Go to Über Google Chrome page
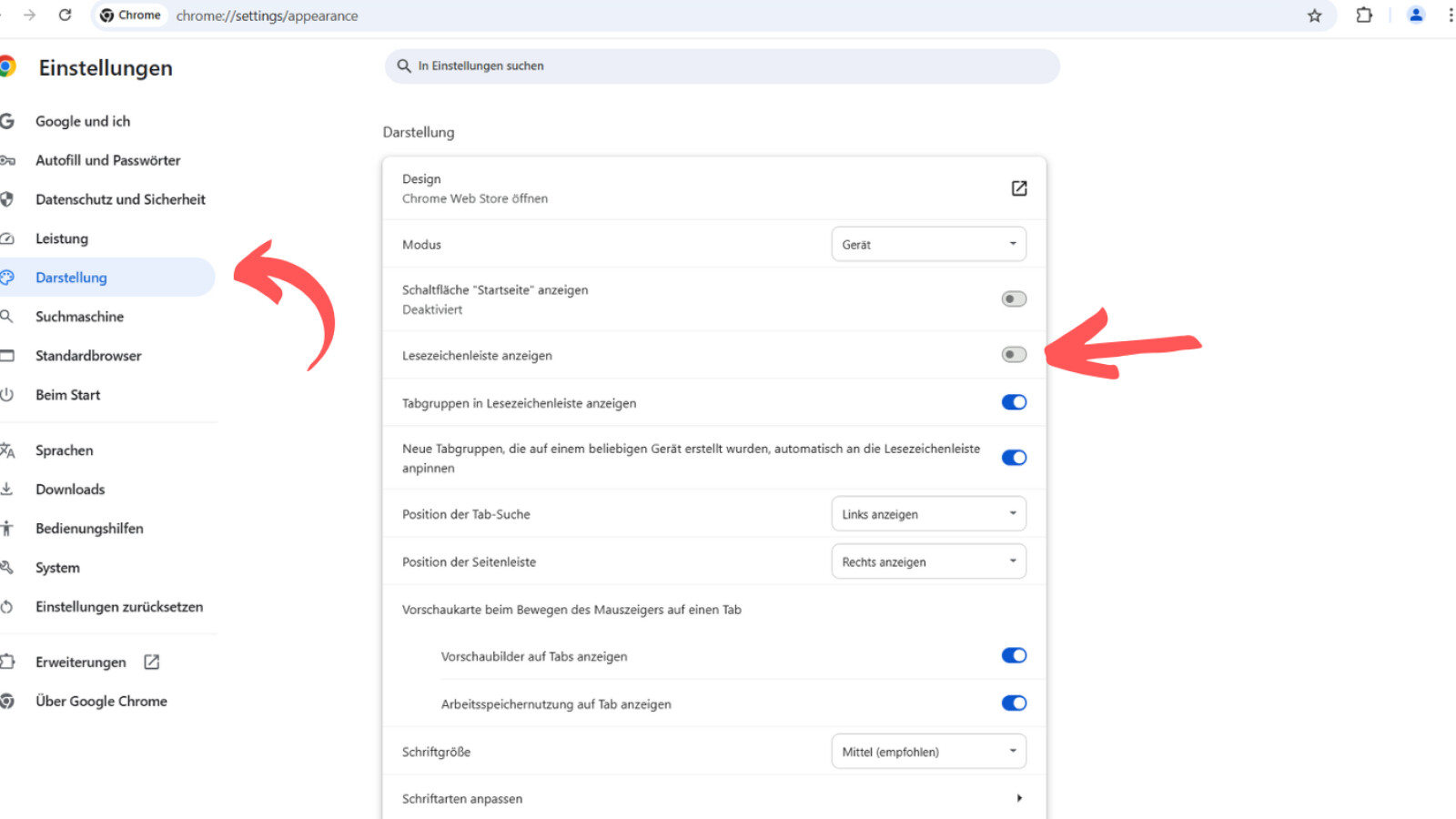Viewport: 1456px width, 819px height. tap(101, 702)
